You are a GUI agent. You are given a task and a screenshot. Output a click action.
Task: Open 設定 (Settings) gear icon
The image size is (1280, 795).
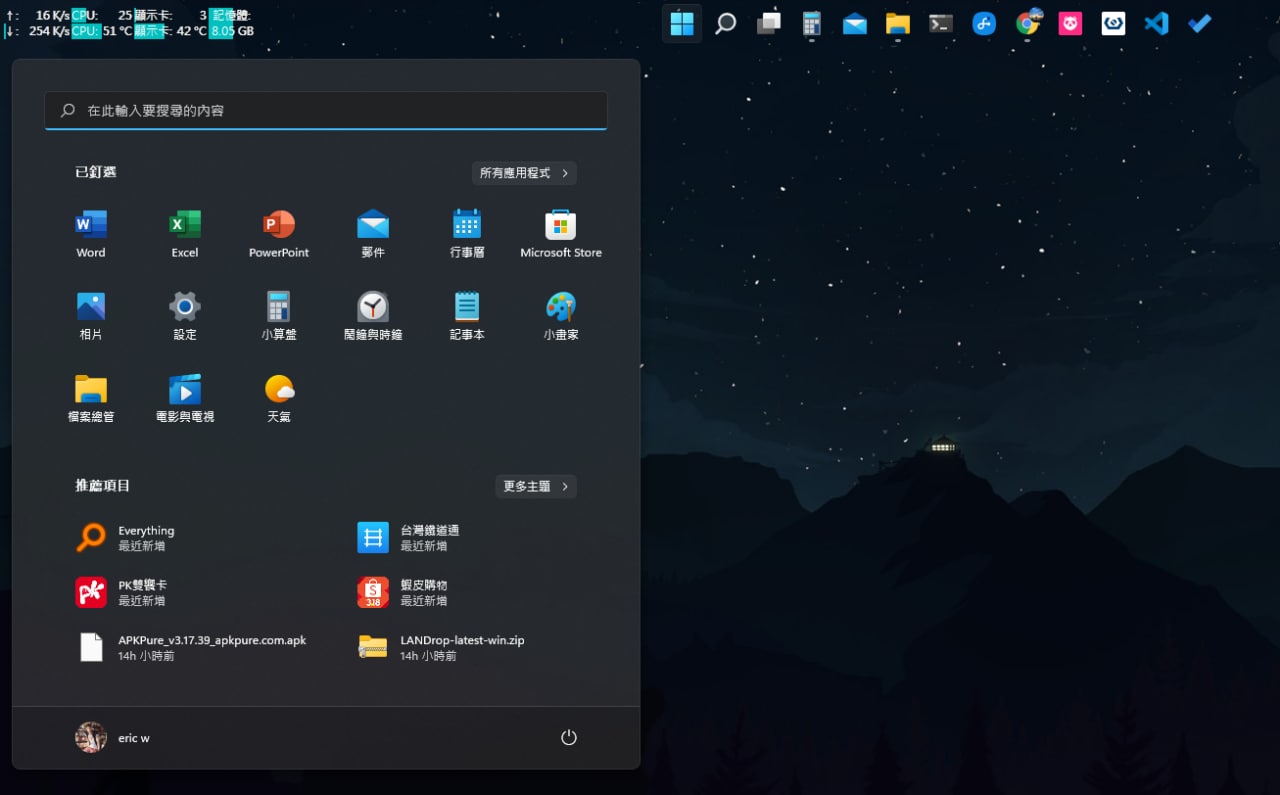185,316
